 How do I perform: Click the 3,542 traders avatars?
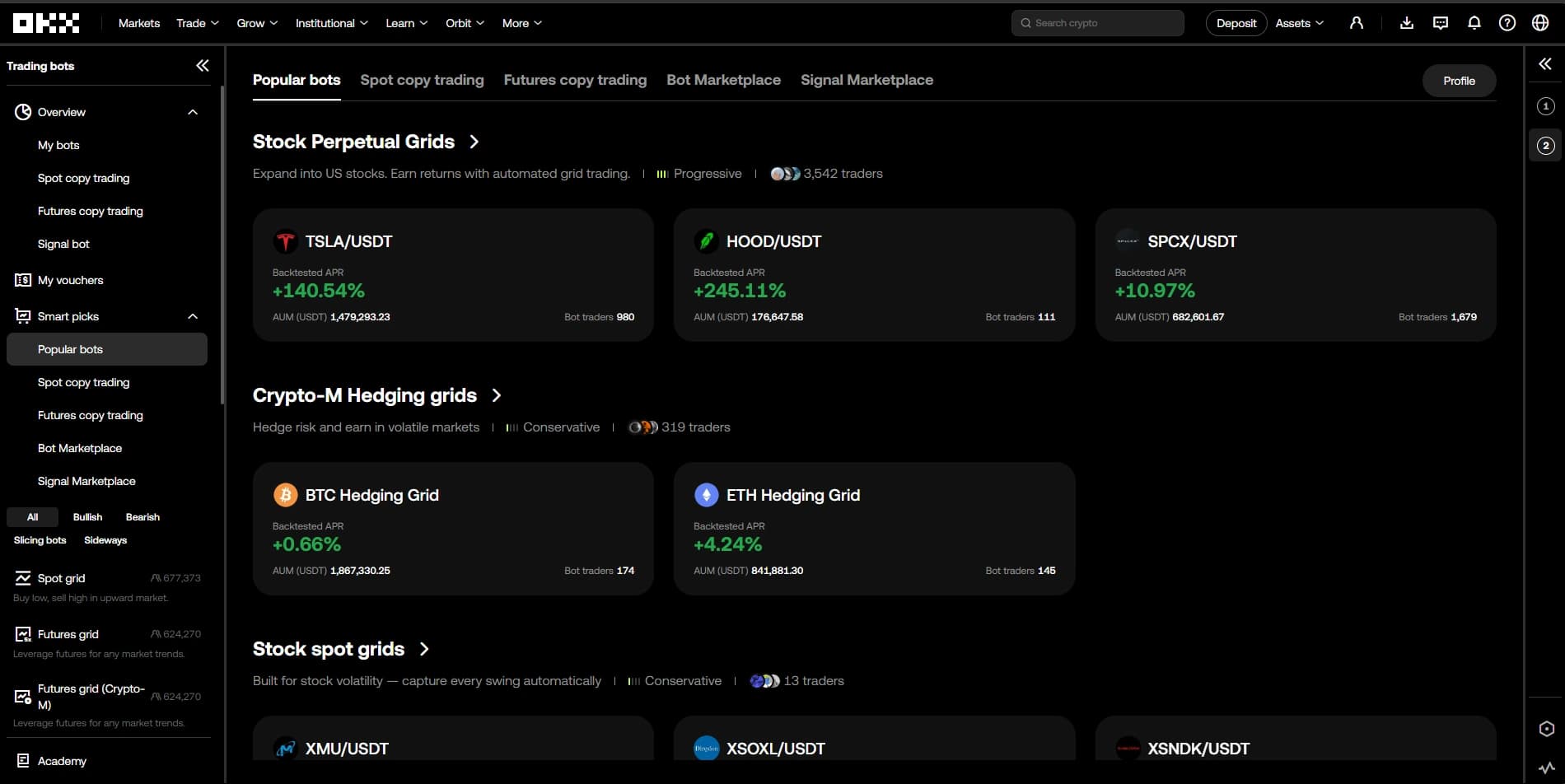[x=785, y=174]
